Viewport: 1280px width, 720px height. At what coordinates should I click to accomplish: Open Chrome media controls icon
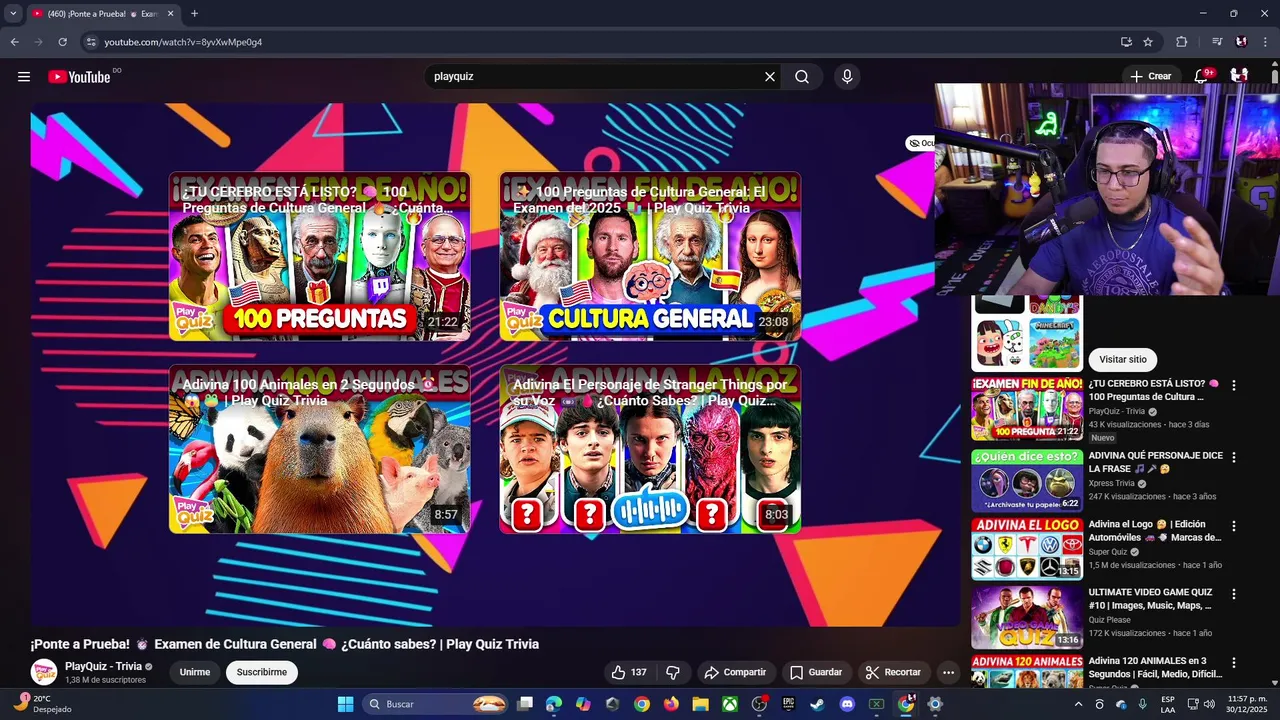[1217, 42]
